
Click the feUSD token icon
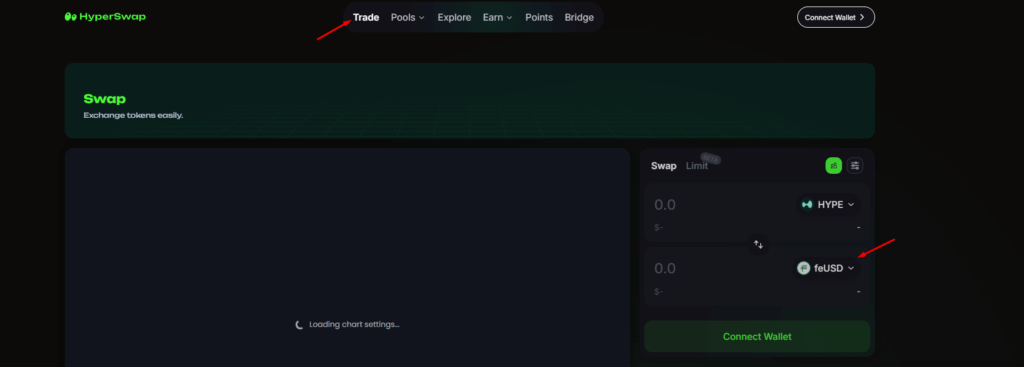pos(803,268)
